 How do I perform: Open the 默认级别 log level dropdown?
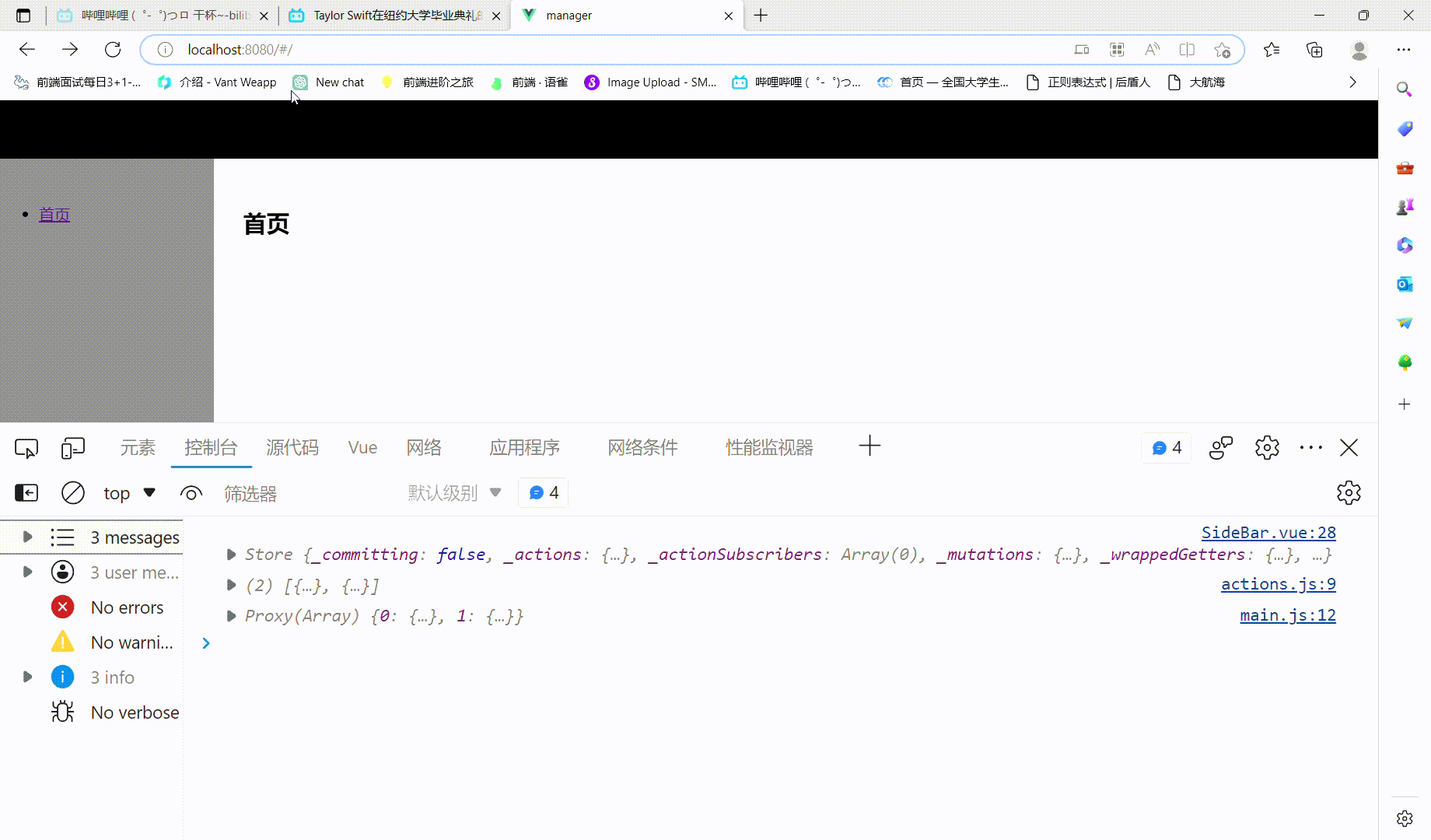click(454, 493)
